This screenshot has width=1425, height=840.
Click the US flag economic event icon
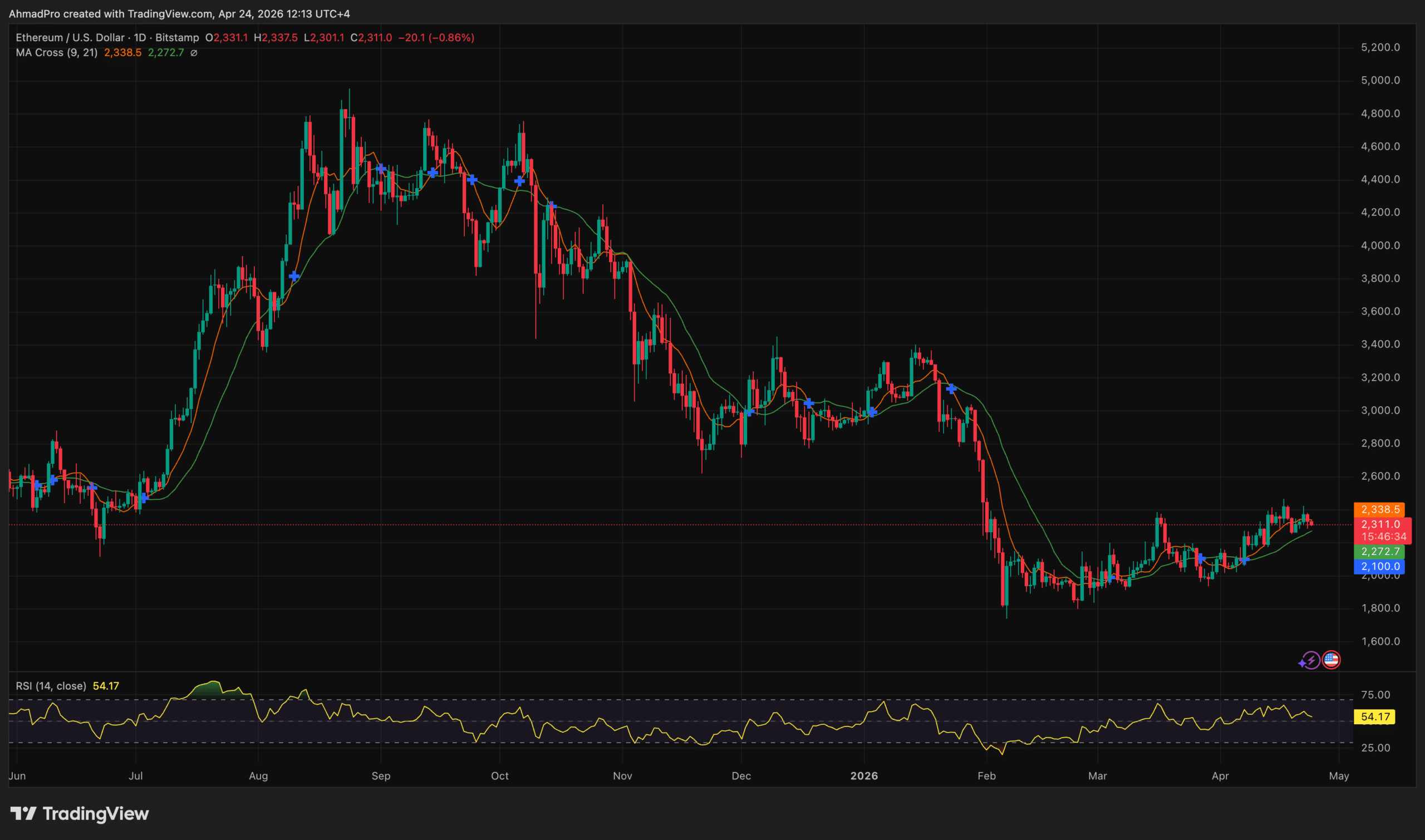tap(1331, 660)
